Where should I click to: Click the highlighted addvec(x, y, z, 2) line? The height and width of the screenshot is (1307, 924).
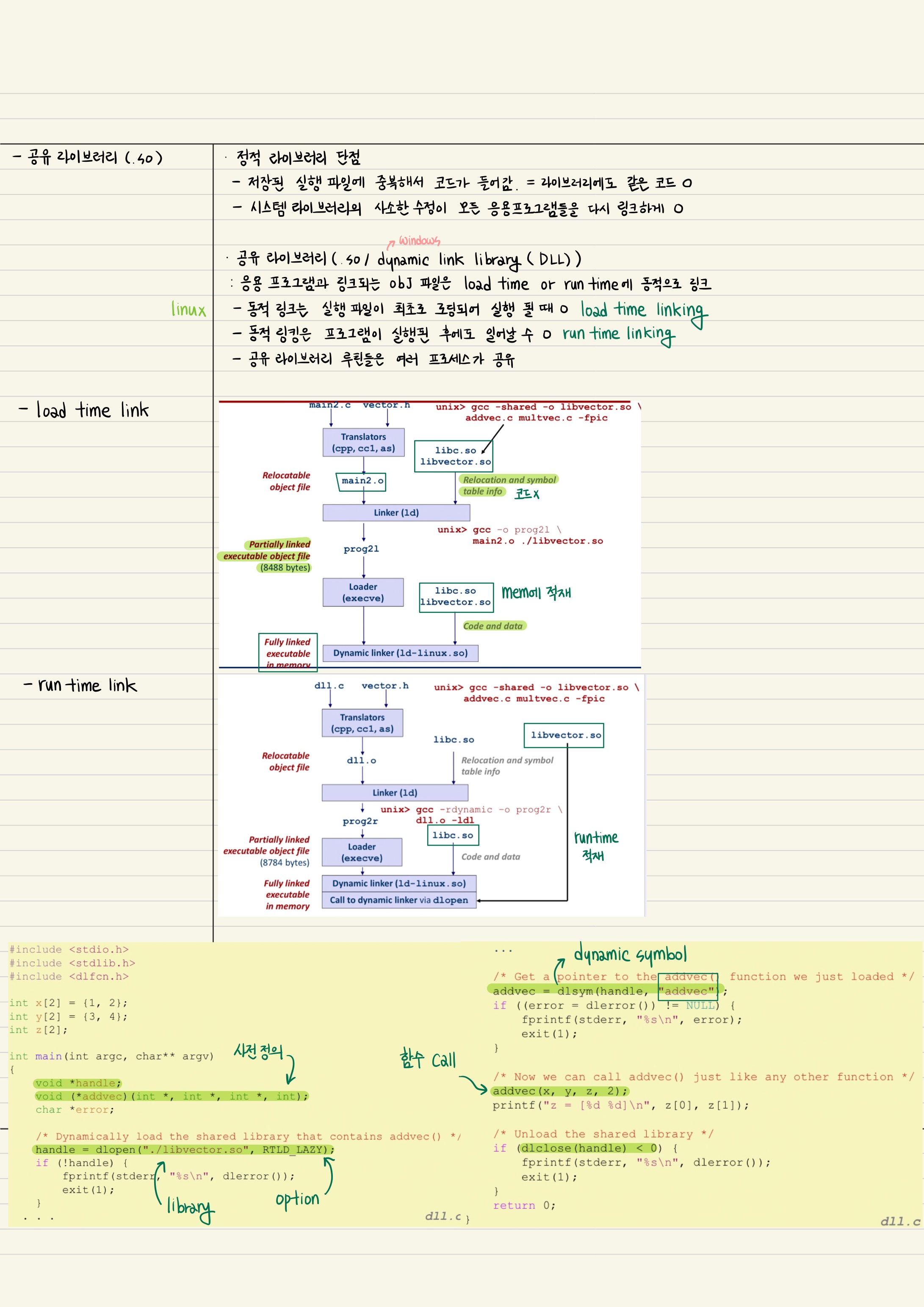pyautogui.click(x=560, y=1091)
